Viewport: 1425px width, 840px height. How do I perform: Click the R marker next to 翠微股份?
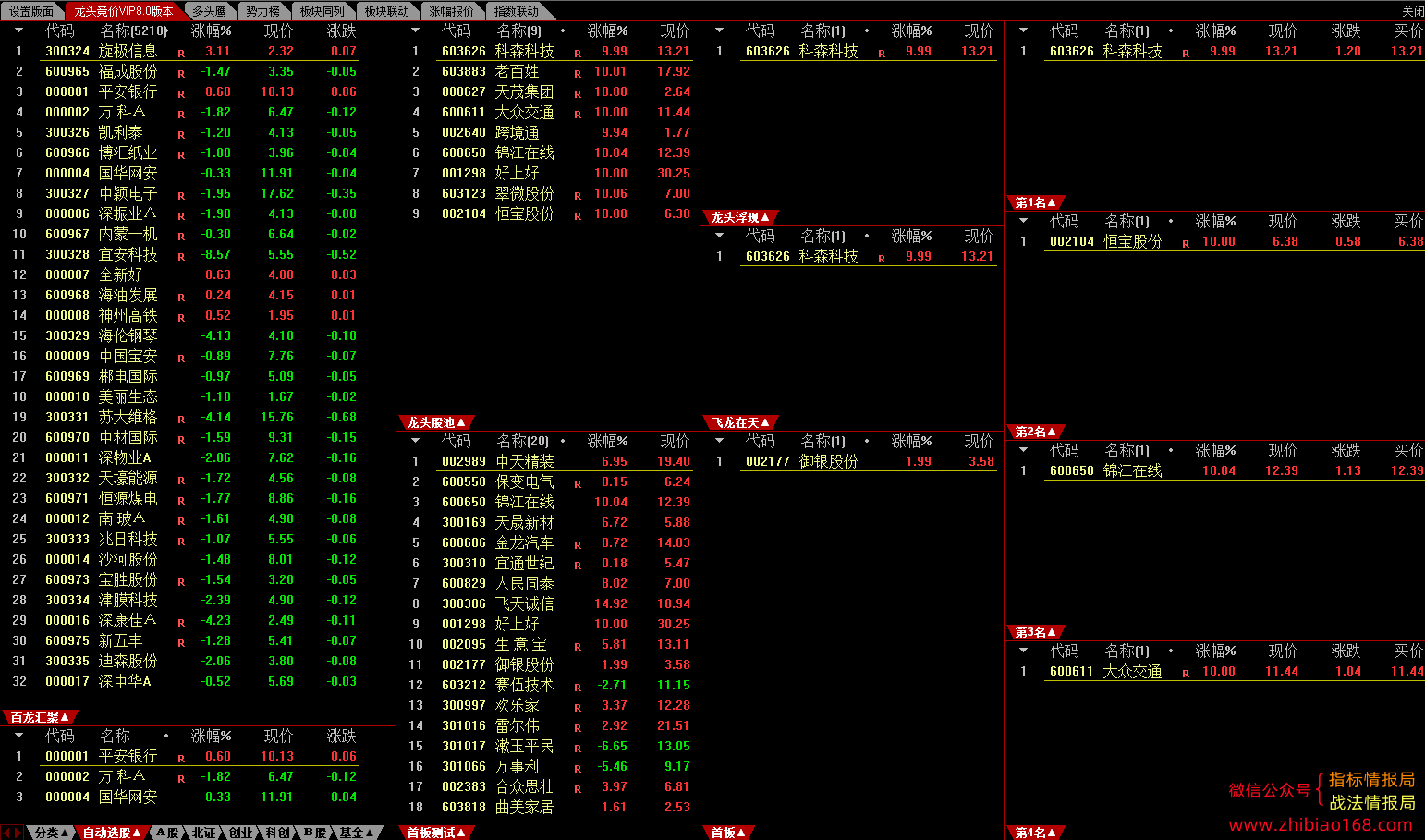click(x=578, y=196)
